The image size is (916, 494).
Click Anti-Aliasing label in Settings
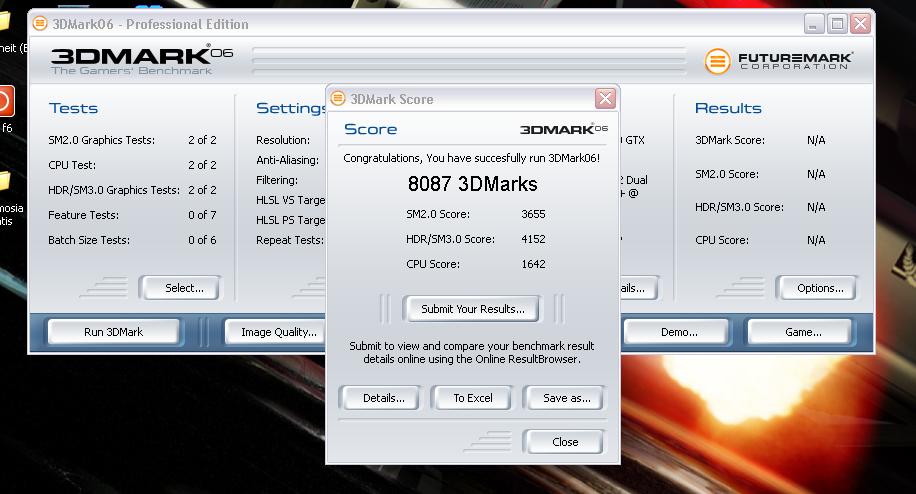coord(287,160)
